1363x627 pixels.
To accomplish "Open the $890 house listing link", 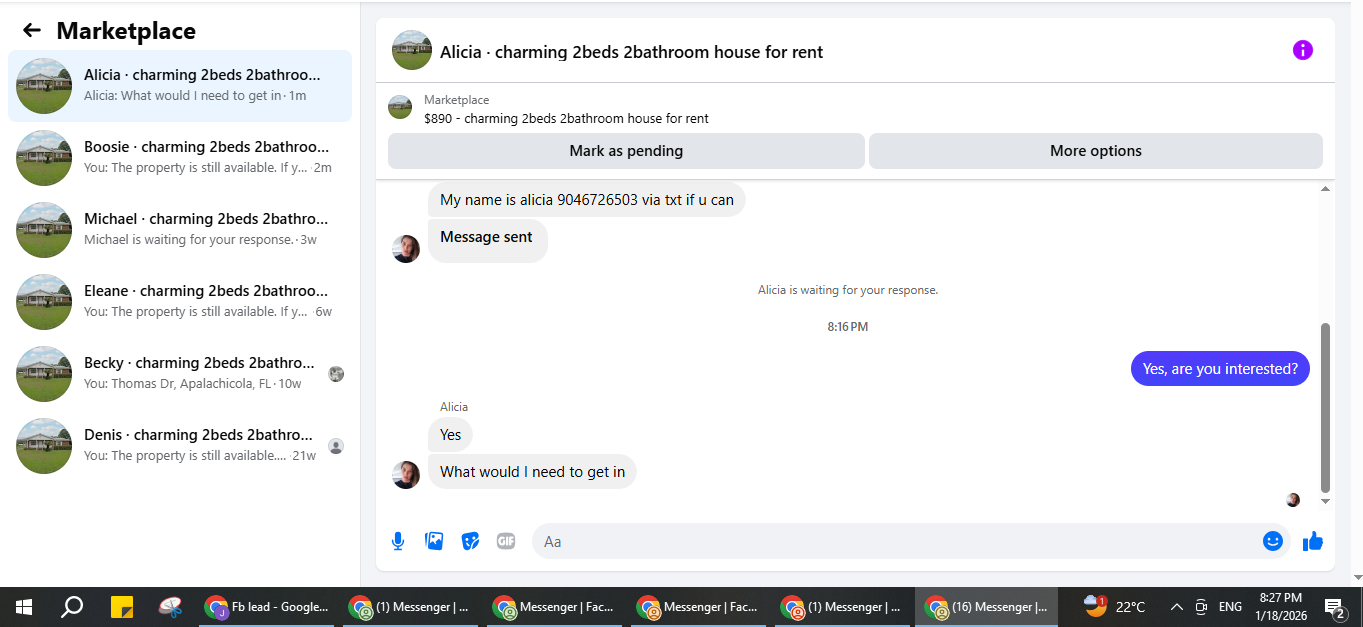I will click(566, 118).
